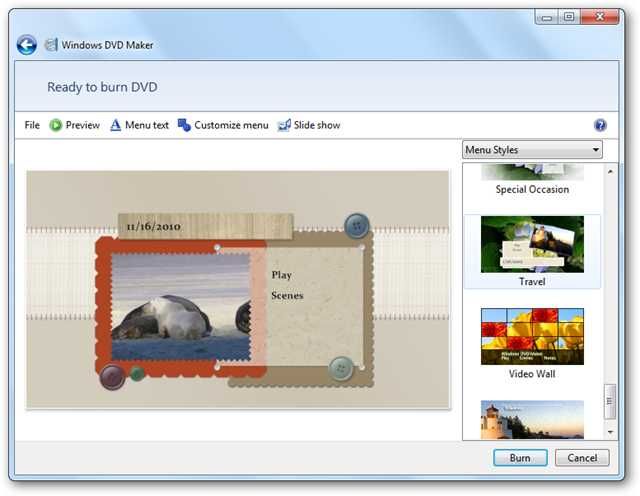Viewport: 640px width, 496px height.
Task: Click the styles list scroll up arrow
Action: (x=610, y=172)
